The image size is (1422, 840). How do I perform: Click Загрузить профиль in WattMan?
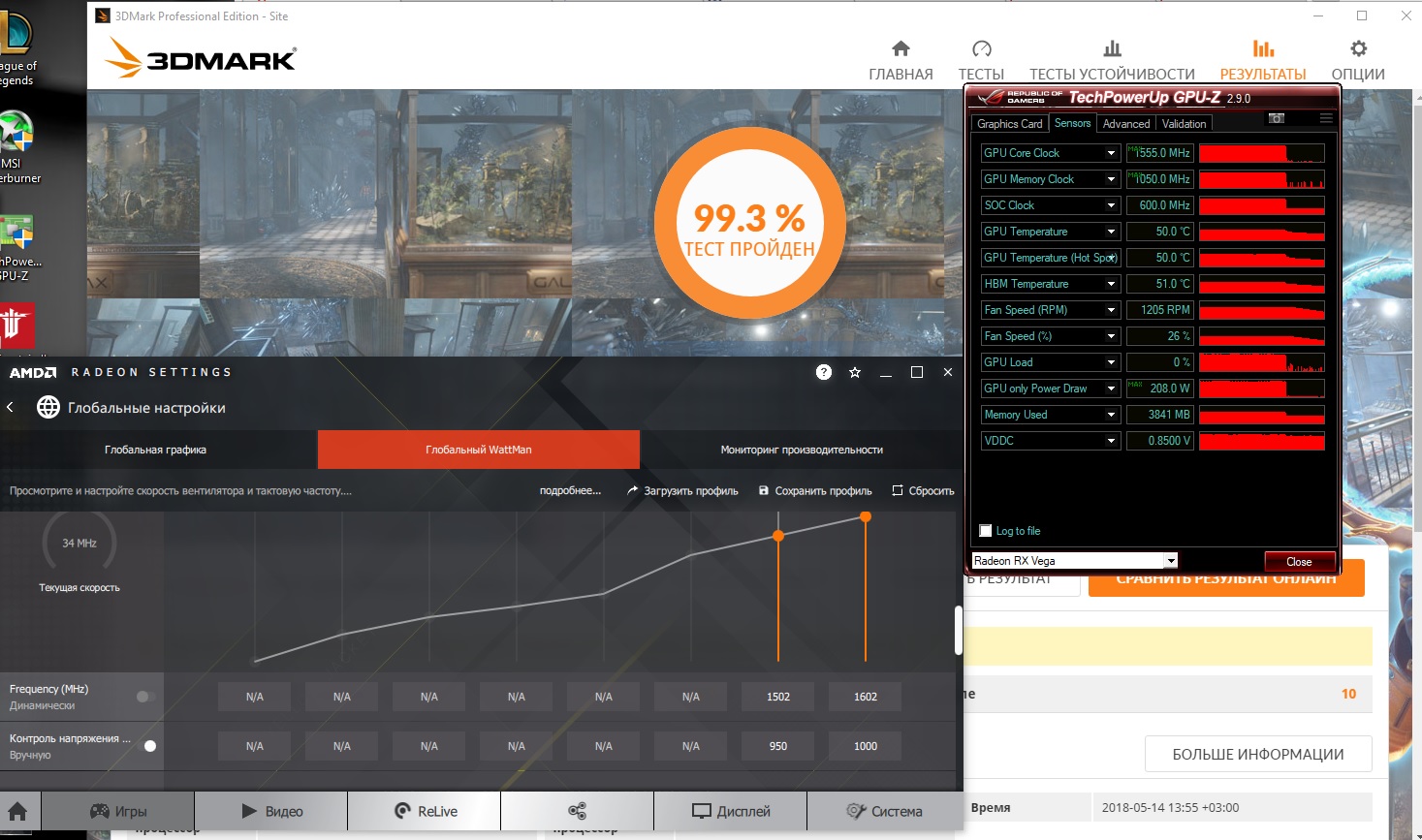click(x=682, y=491)
